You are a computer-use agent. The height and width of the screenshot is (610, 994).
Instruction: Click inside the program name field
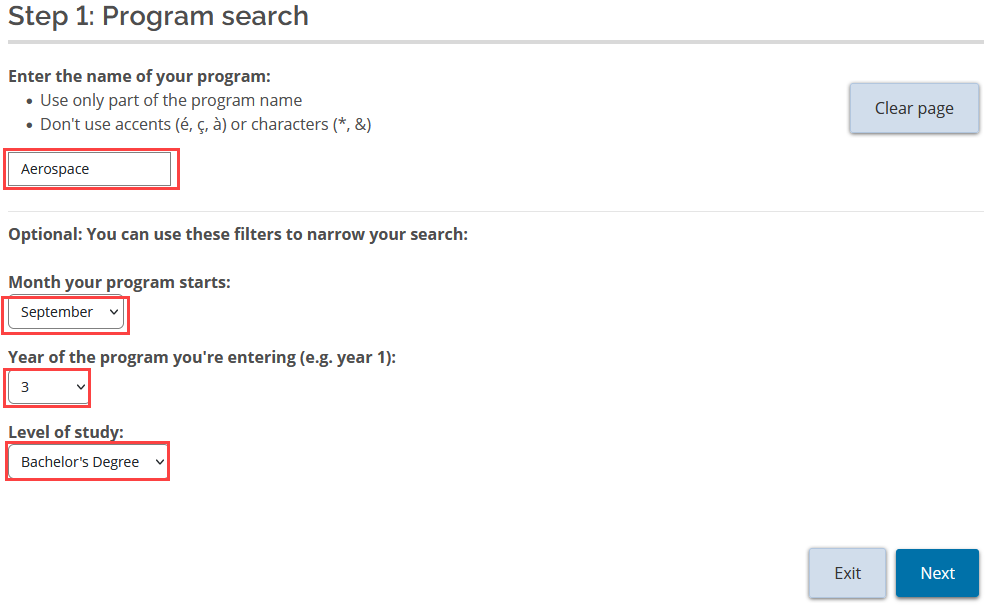(x=90, y=168)
